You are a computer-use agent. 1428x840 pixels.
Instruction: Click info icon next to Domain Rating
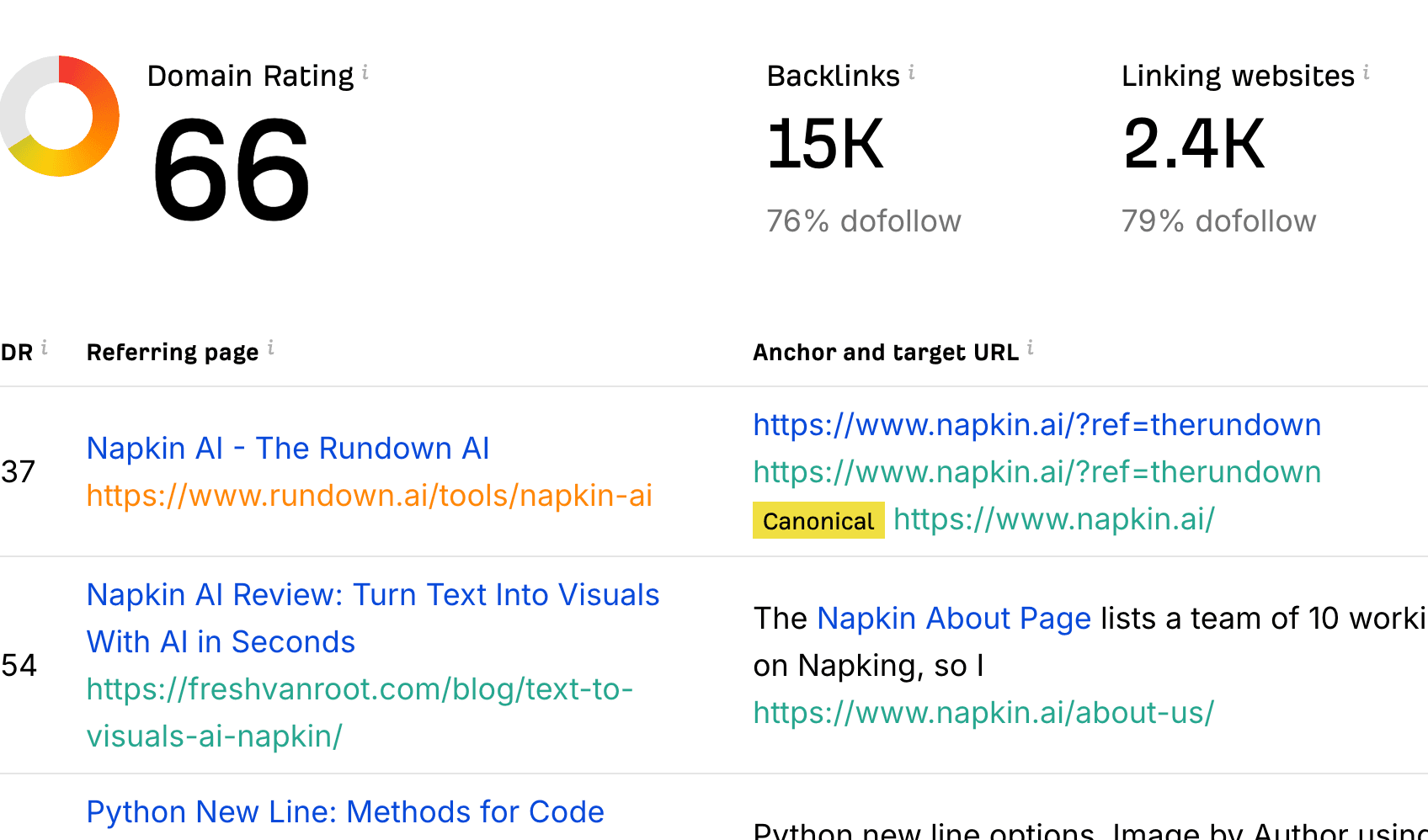pos(365,72)
